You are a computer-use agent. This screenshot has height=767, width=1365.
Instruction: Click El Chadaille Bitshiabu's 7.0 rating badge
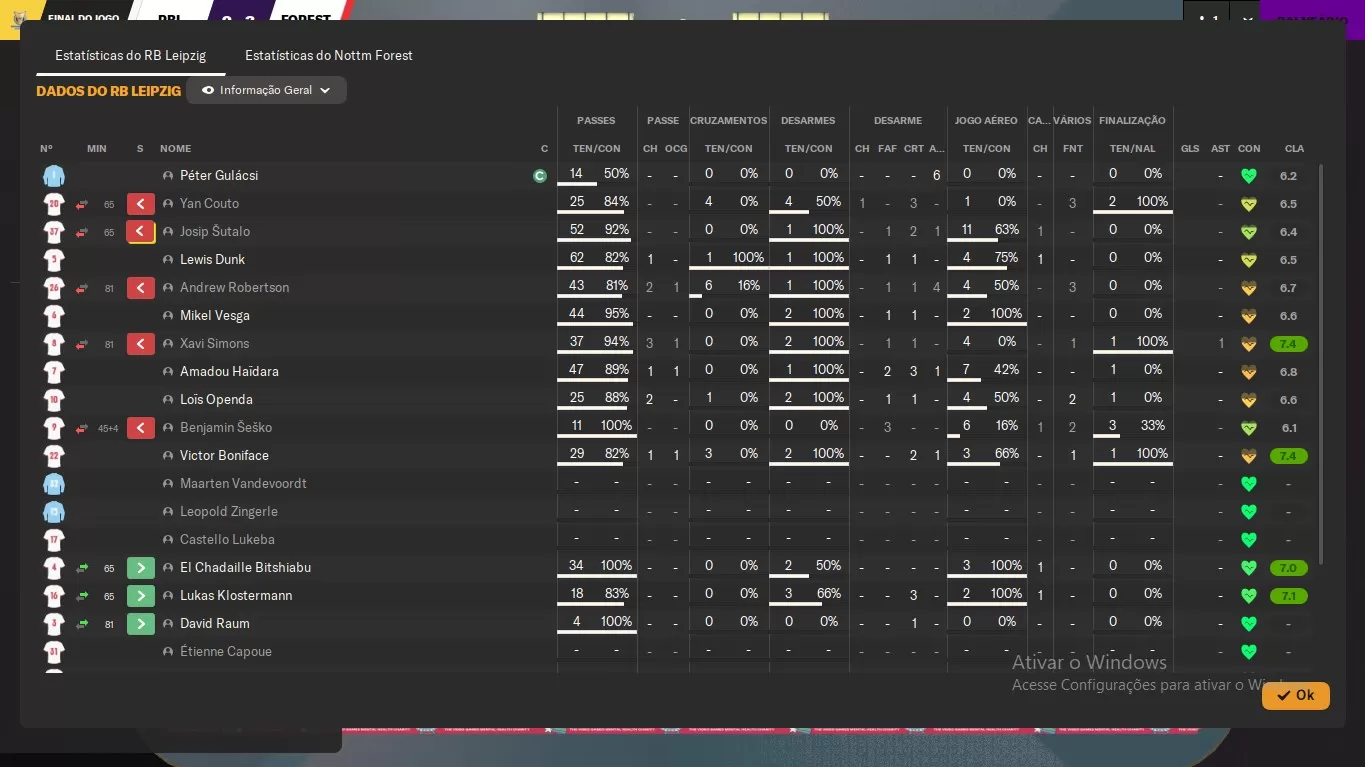pyautogui.click(x=1288, y=568)
